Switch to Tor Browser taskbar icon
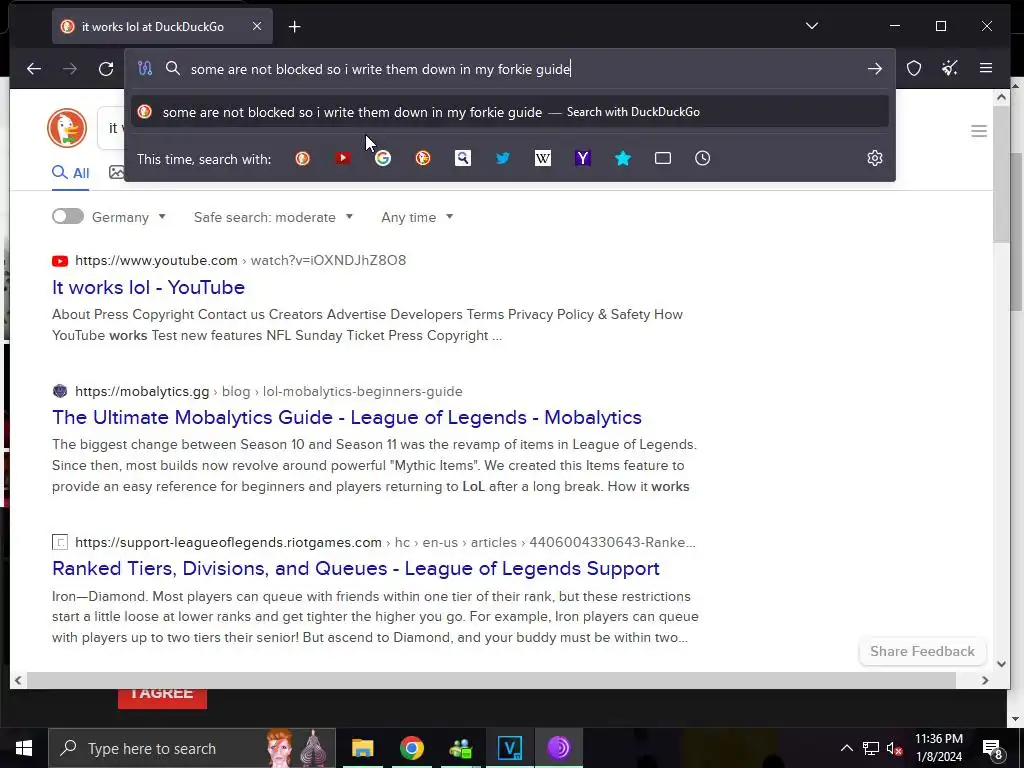 click(x=558, y=748)
